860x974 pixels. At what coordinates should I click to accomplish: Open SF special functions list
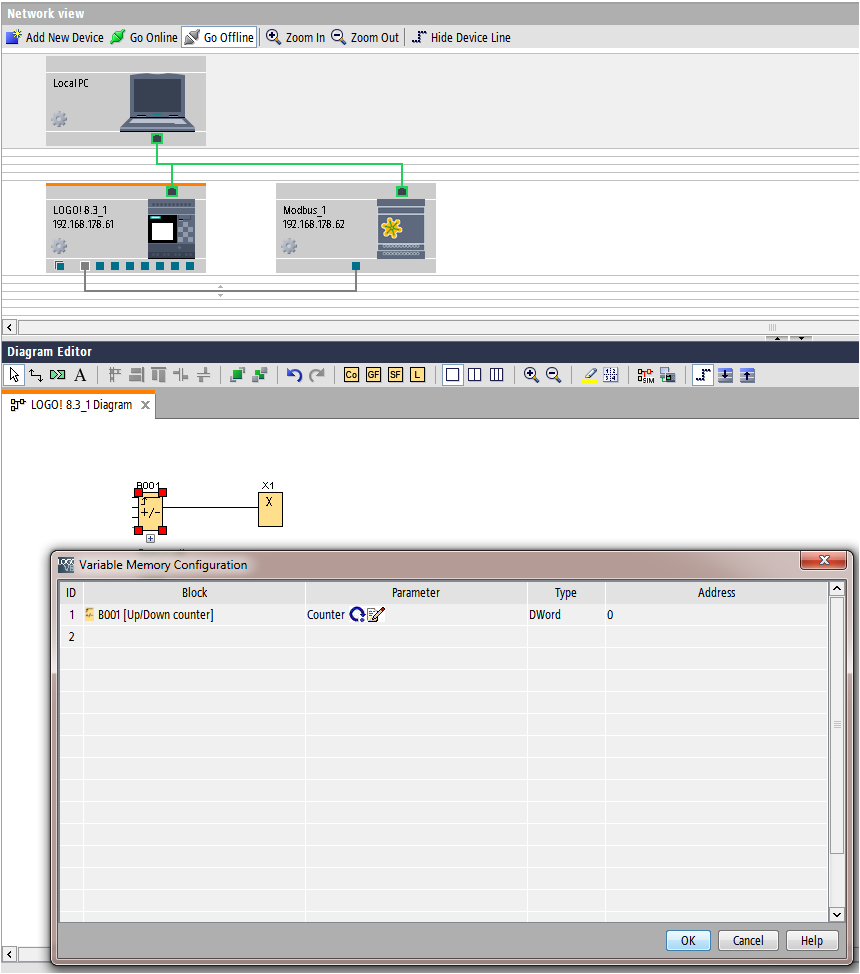(395, 375)
